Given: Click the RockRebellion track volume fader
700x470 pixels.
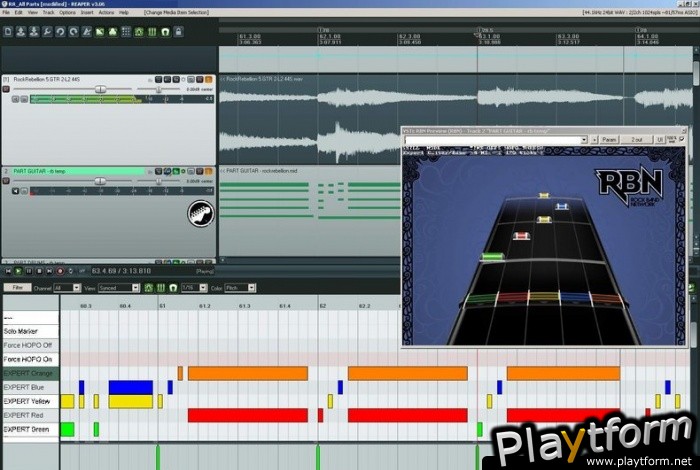Looking at the screenshot, I should pyautogui.click(x=100, y=89).
